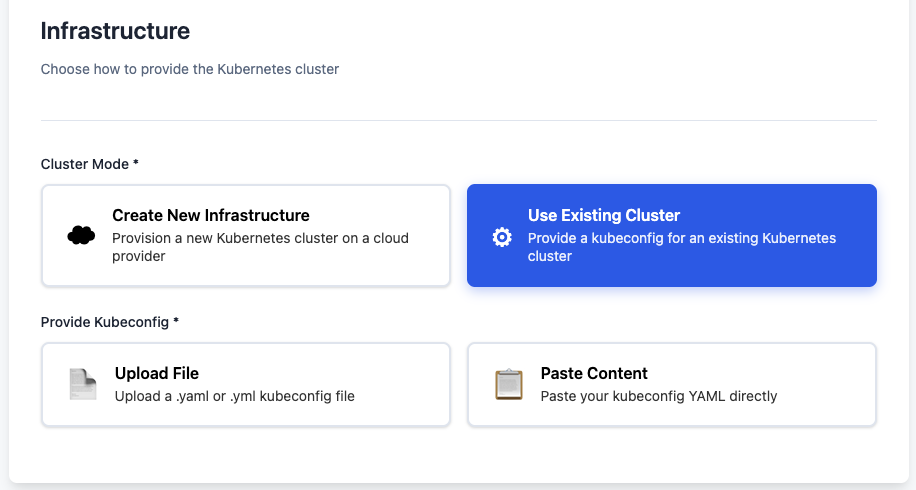The image size is (916, 490).
Task: Select the Create New Infrastructure cluster mode
Action: [245, 236]
